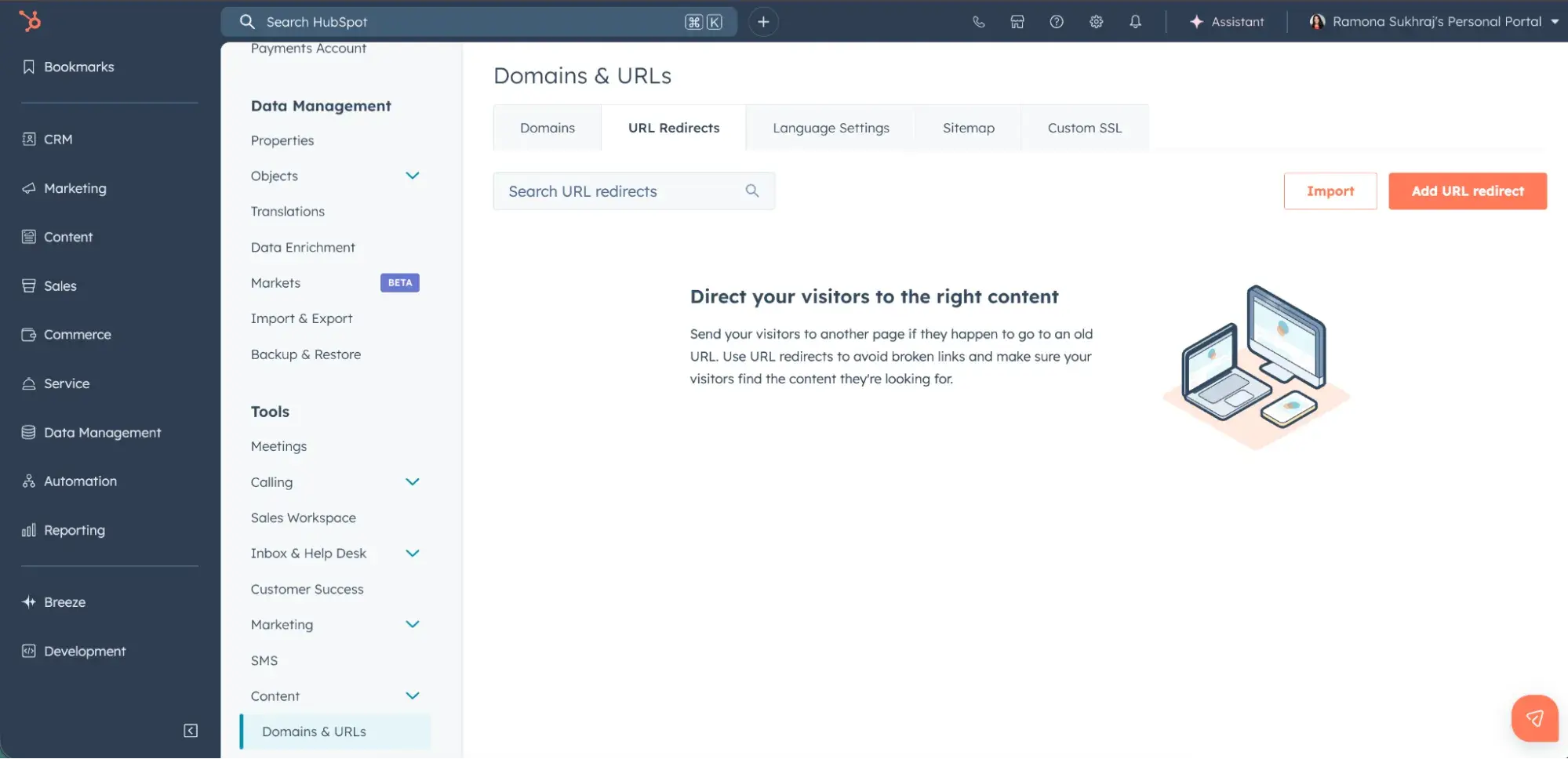
Task: Select Breeze in the left sidebar
Action: [64, 601]
